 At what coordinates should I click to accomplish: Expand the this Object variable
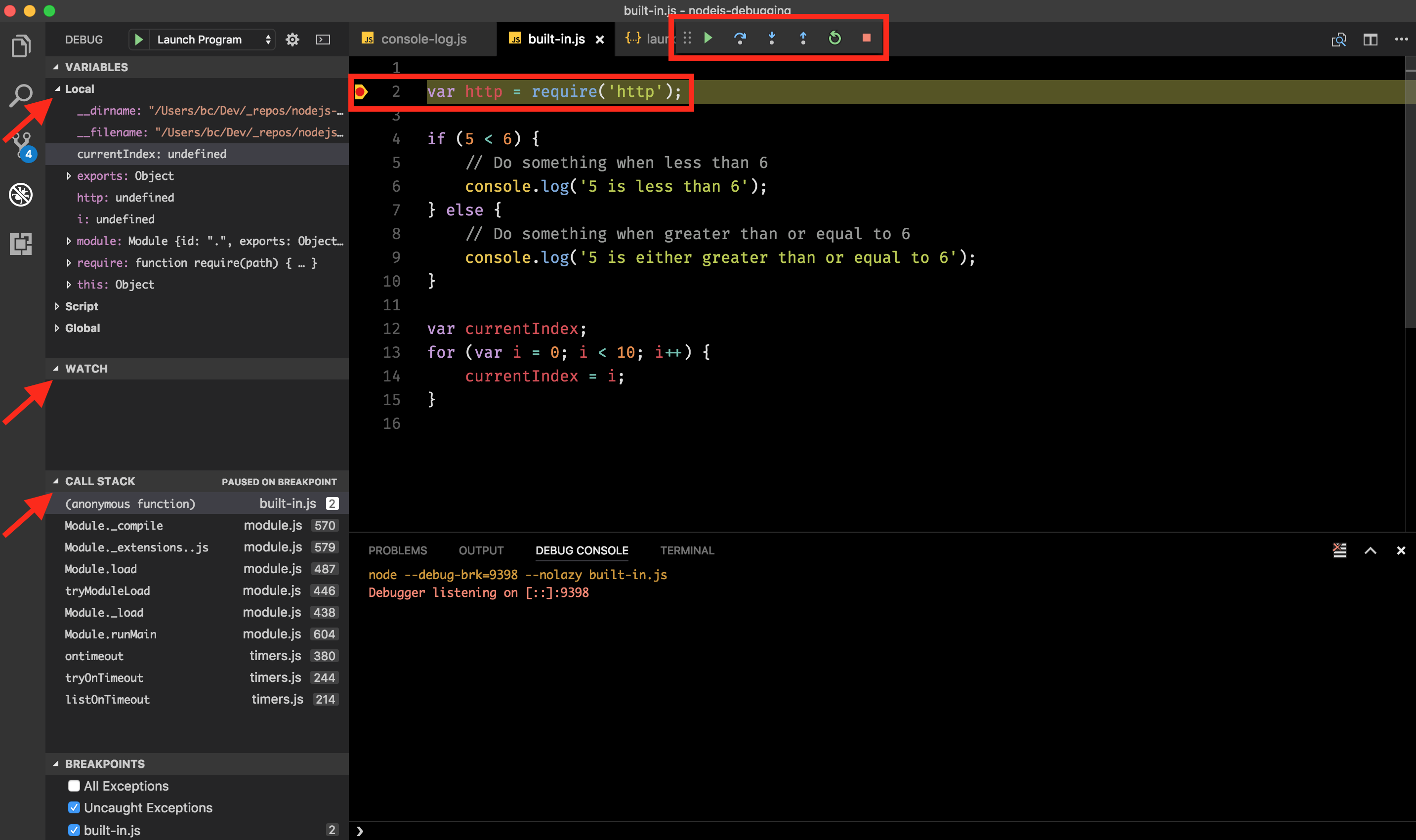tap(69, 285)
